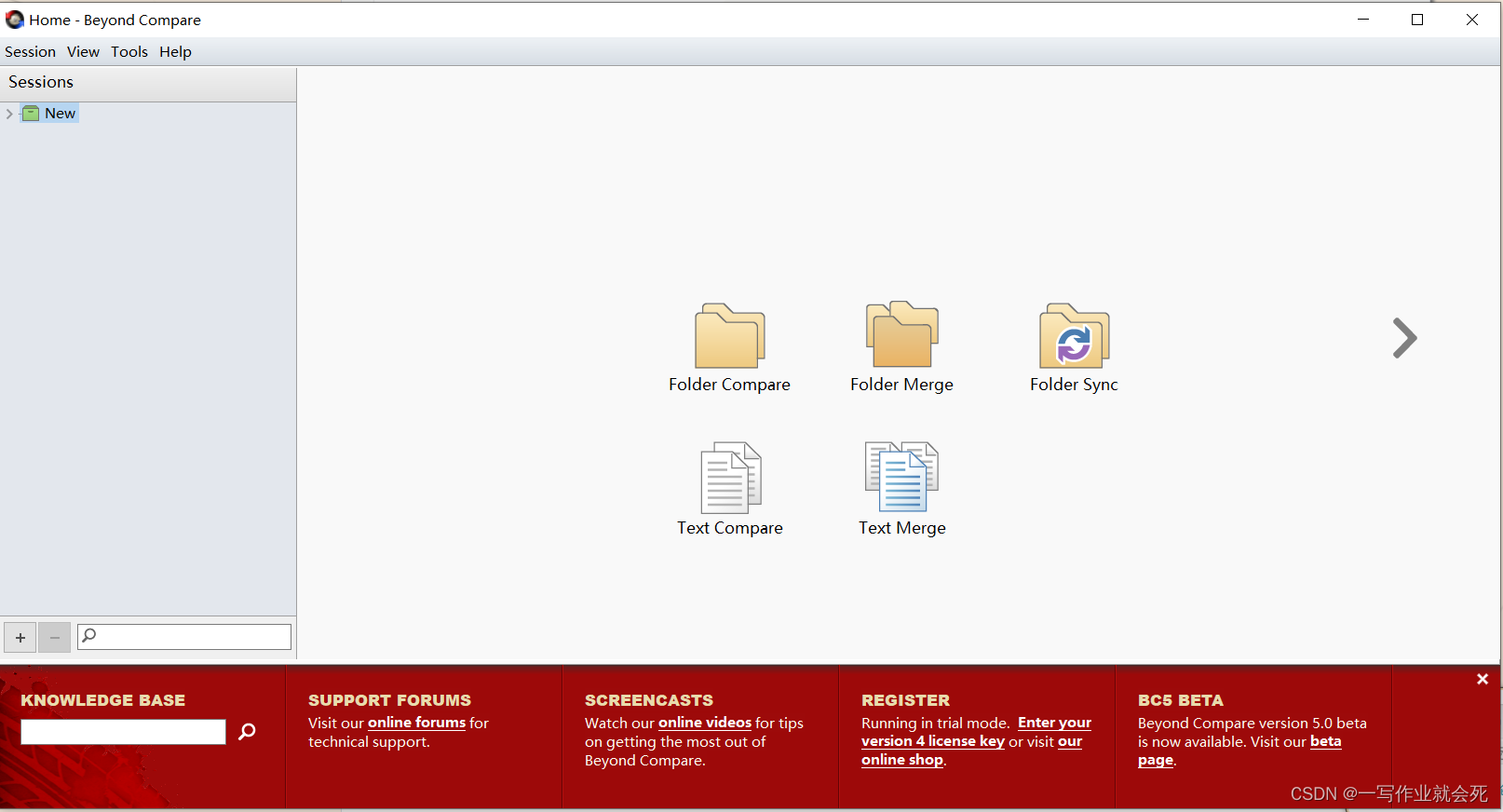Viewport: 1503px width, 812px height.
Task: Launch the Folder Merge session icon
Action: 901,334
